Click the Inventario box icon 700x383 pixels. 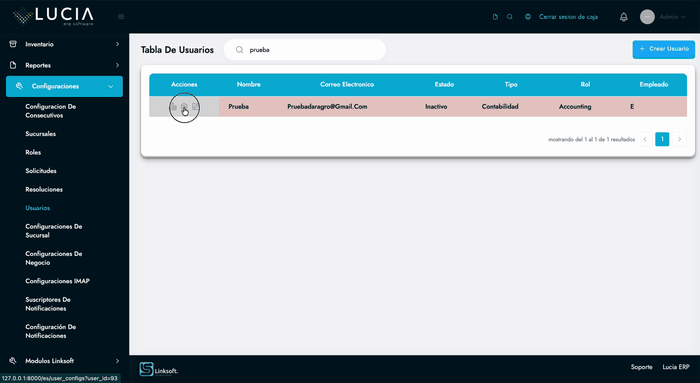pyautogui.click(x=13, y=44)
